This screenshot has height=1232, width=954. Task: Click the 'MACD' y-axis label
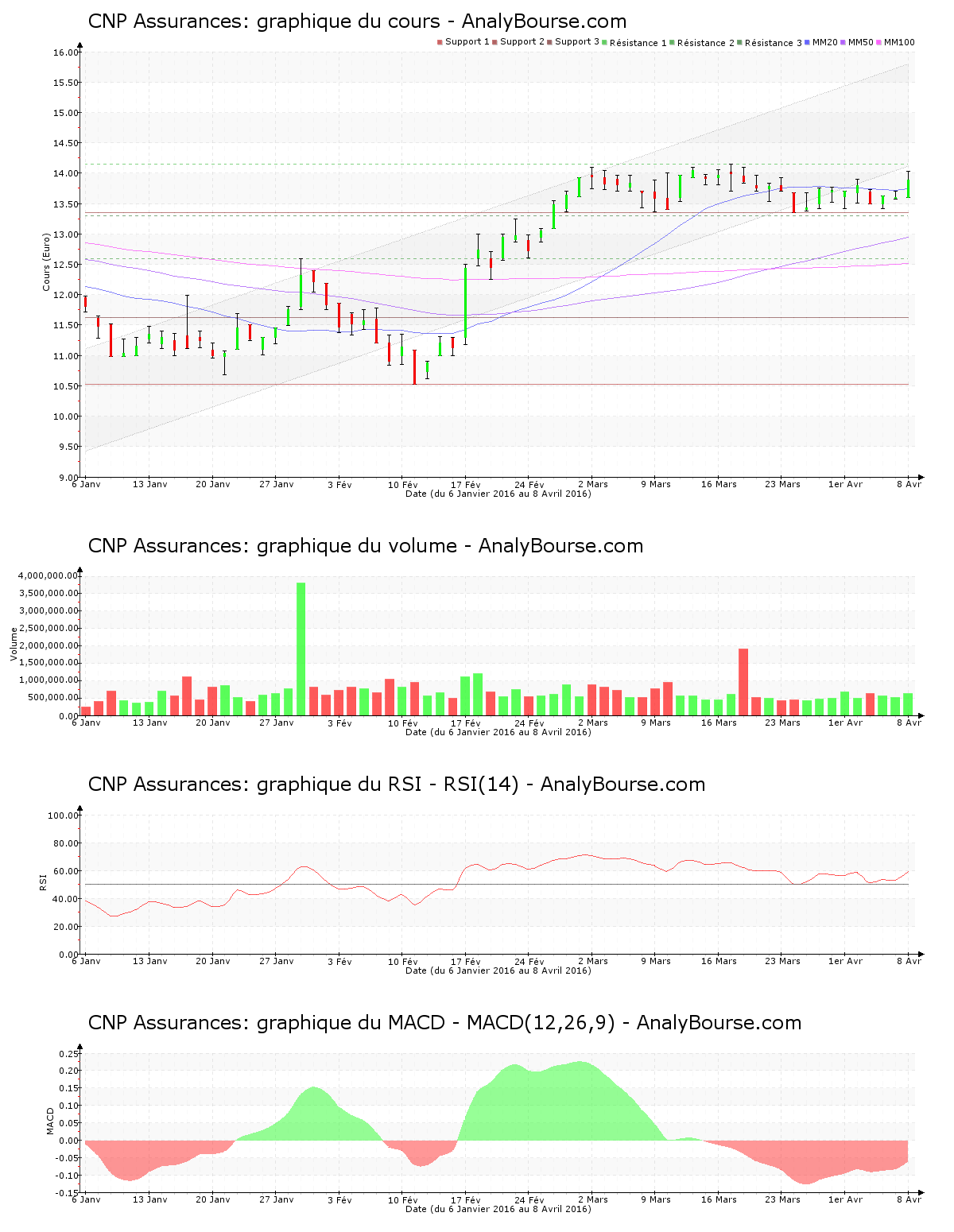coord(51,1121)
